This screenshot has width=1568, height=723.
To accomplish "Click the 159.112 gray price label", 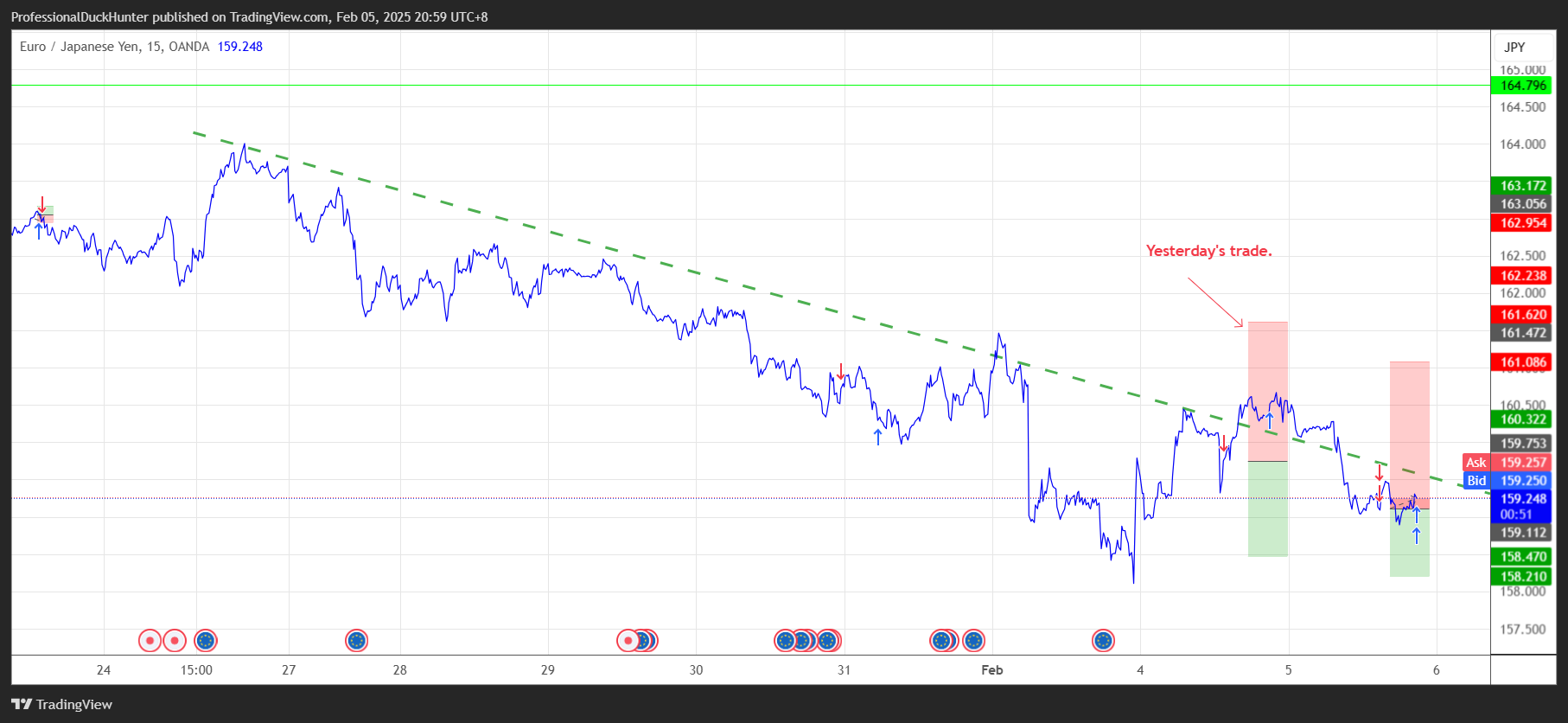I will click(x=1523, y=534).
